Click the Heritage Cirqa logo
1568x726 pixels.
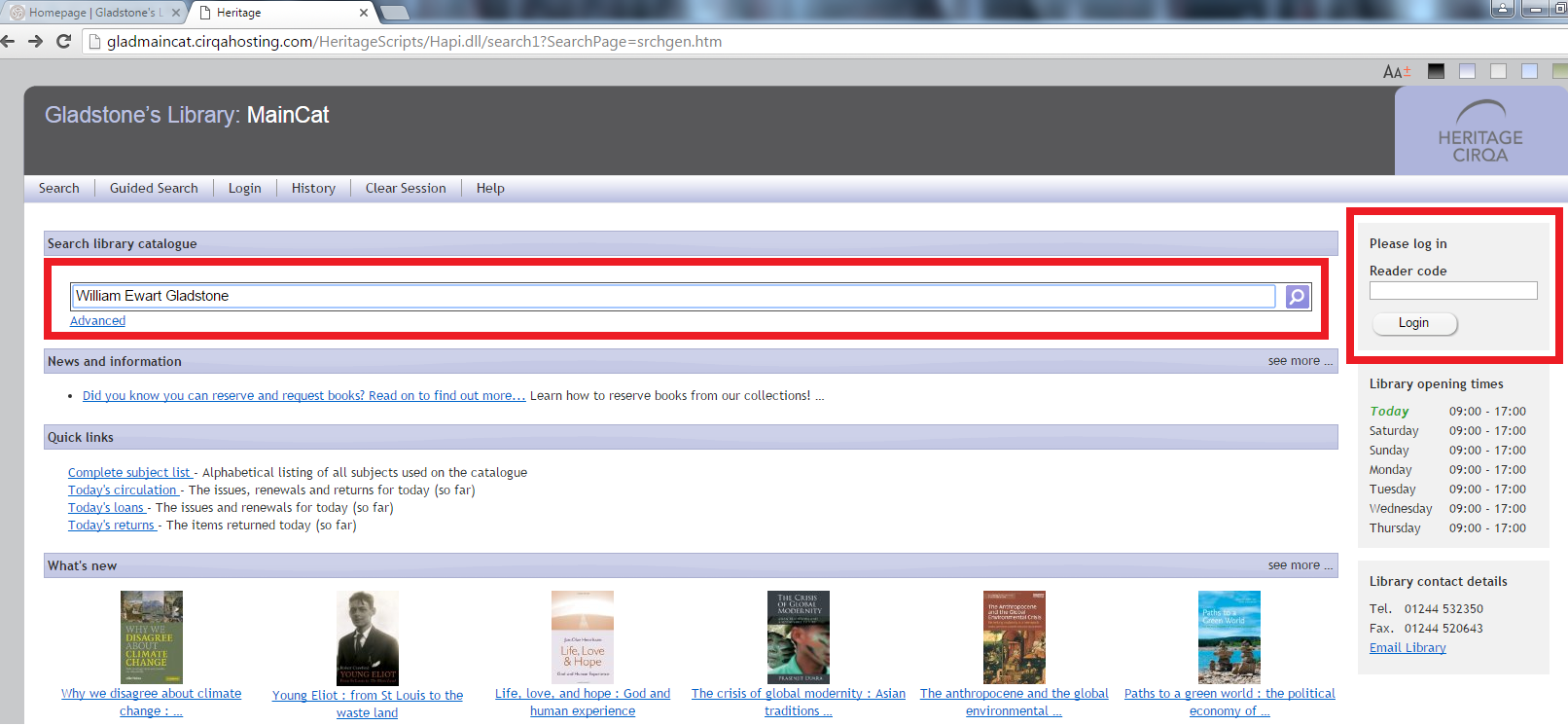1479,132
